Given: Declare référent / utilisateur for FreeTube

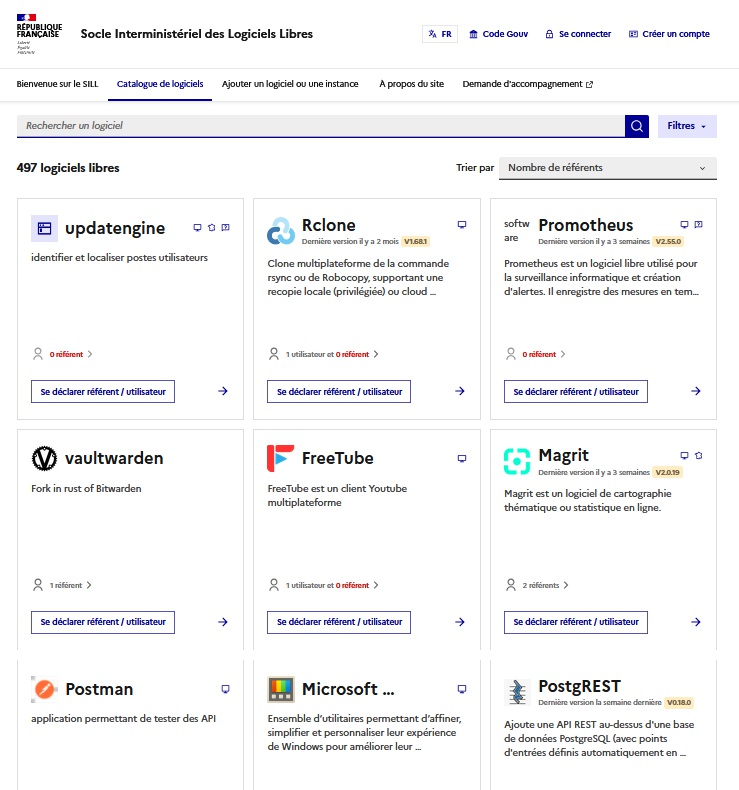Looking at the screenshot, I should coord(339,622).
